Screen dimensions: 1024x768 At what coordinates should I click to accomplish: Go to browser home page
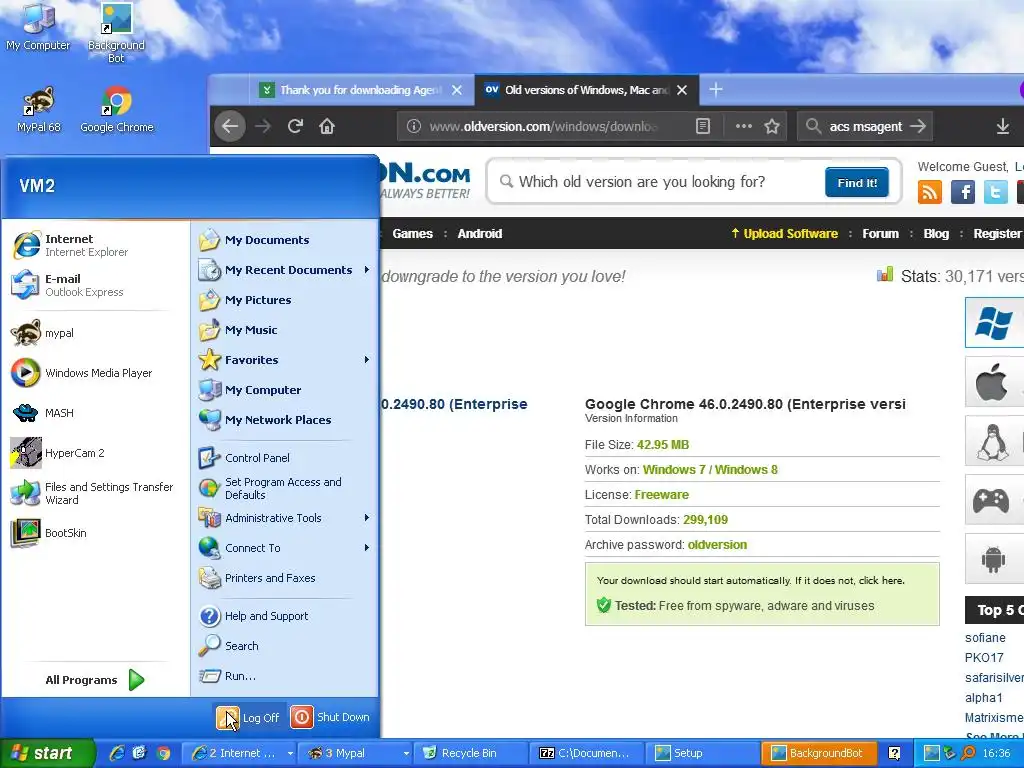327,126
